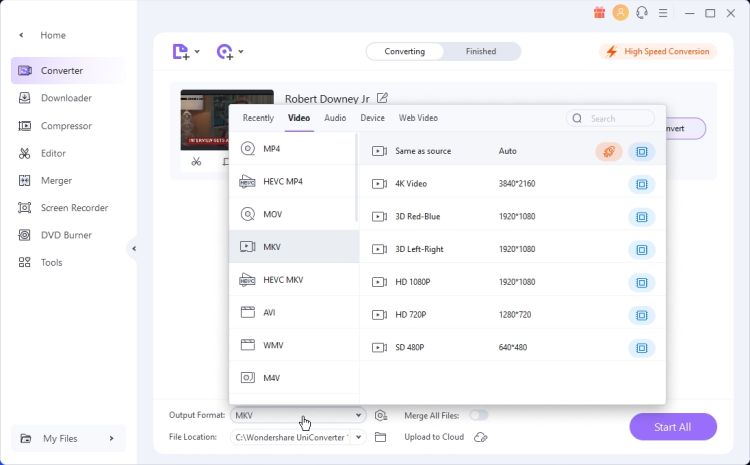
Task: Click the Start All button
Action: pyautogui.click(x=673, y=427)
